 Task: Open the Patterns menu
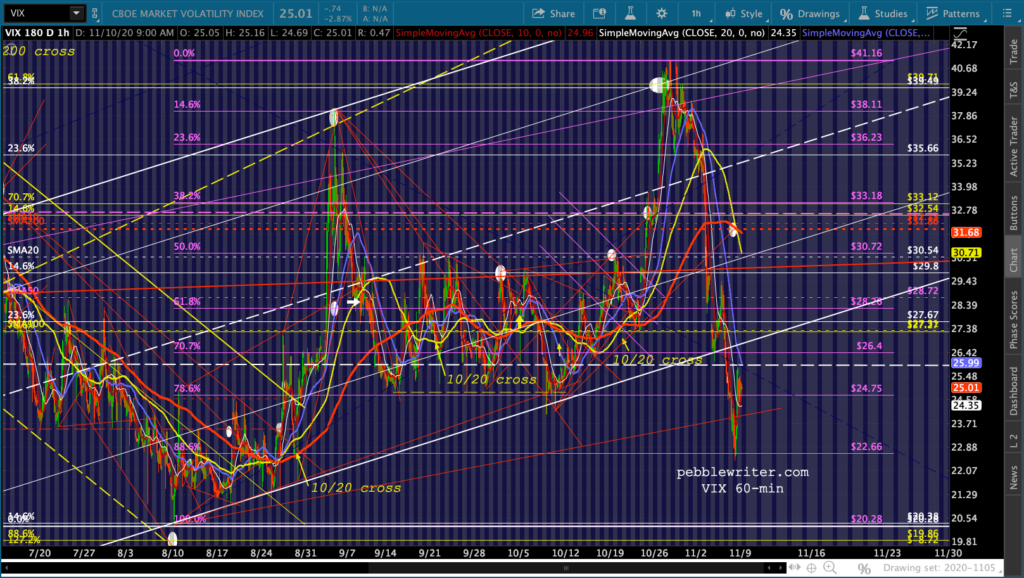coord(953,13)
